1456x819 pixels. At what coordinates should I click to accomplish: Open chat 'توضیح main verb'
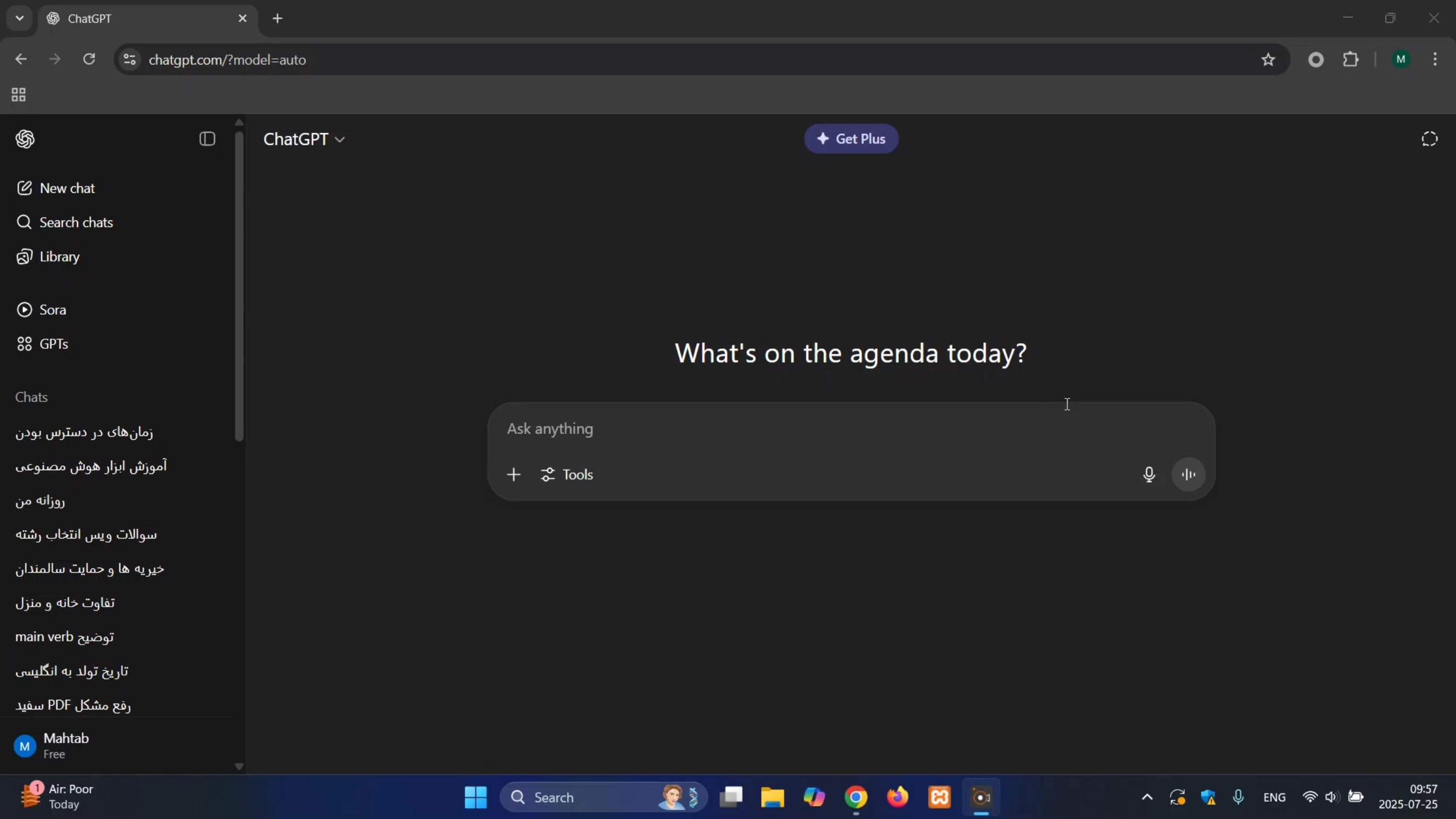pyautogui.click(x=64, y=637)
